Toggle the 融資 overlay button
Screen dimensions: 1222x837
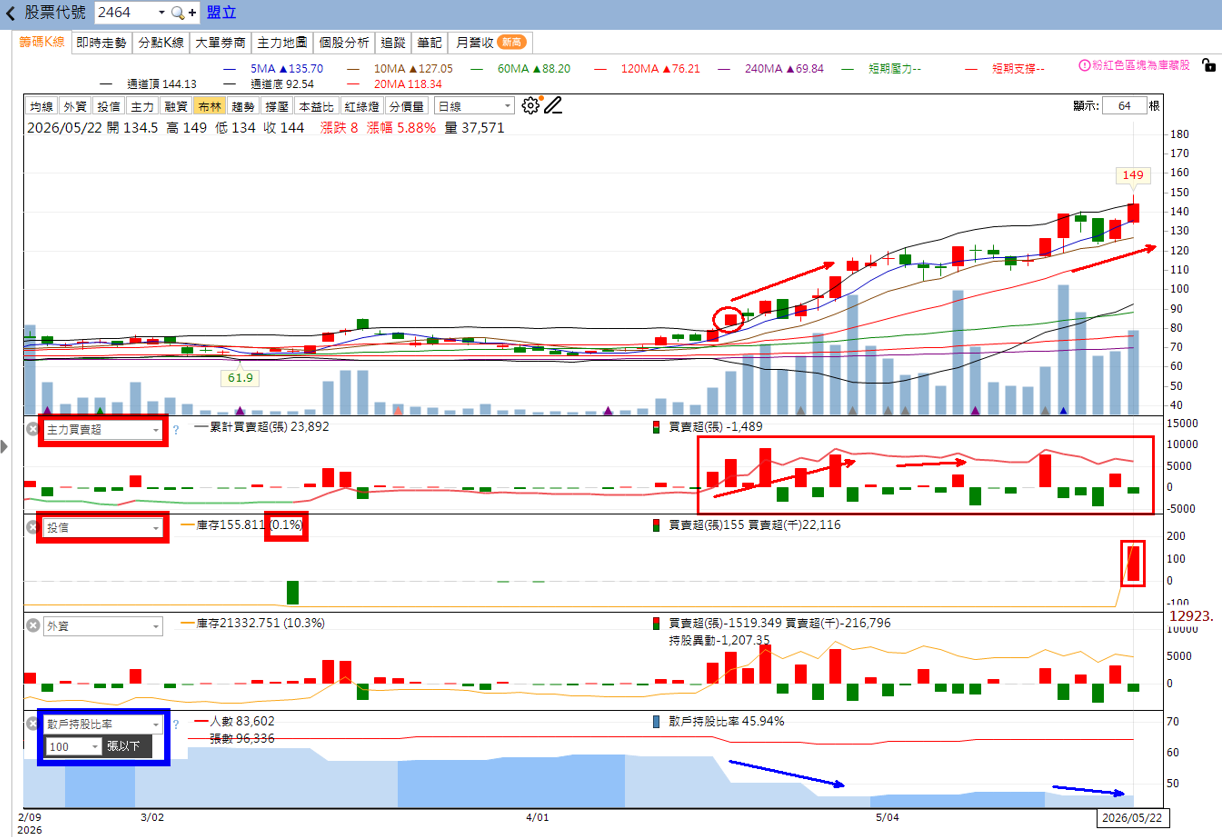coord(176,106)
